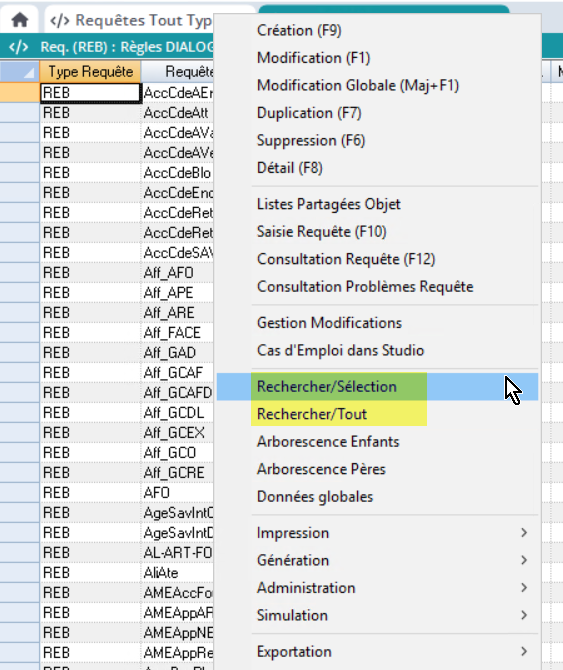Click the home icon tab

tap(20, 20)
